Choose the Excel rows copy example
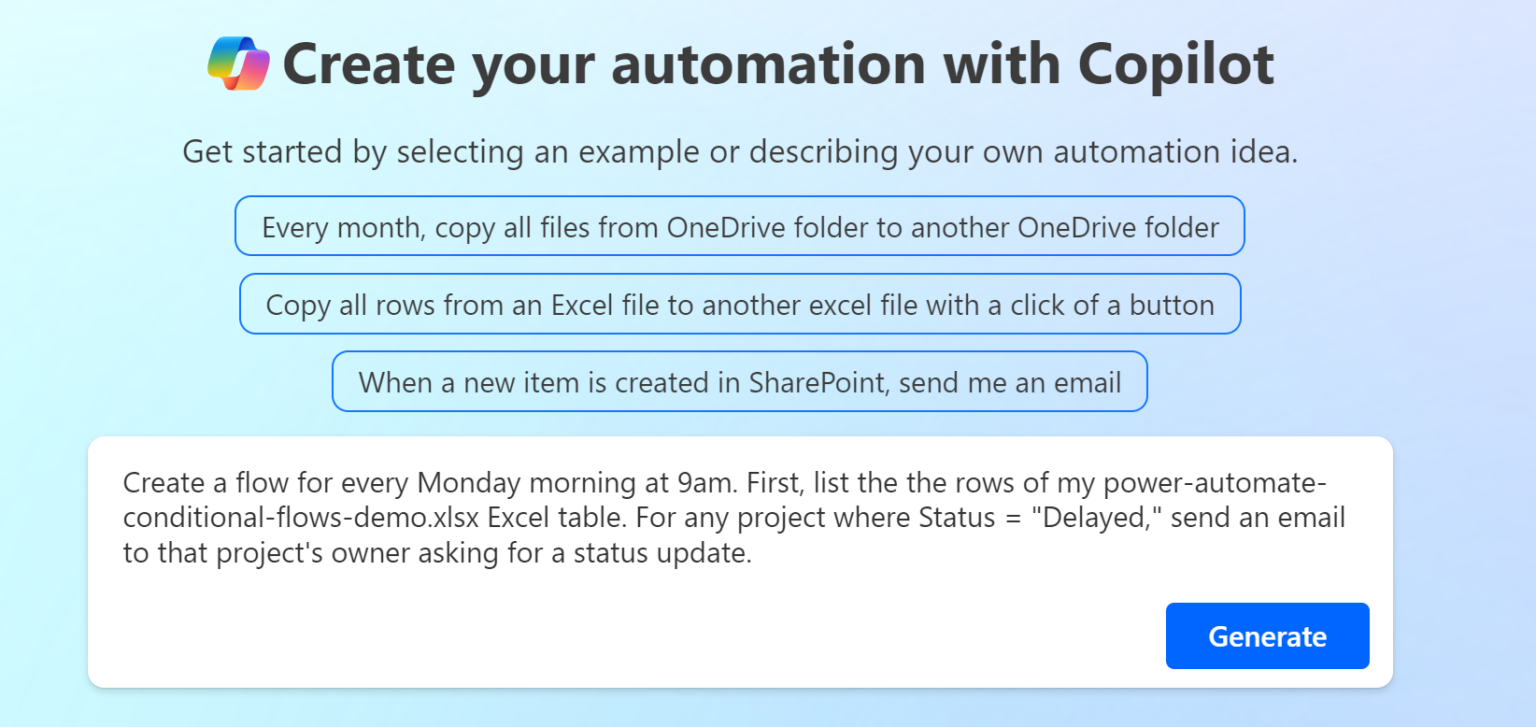 point(740,304)
